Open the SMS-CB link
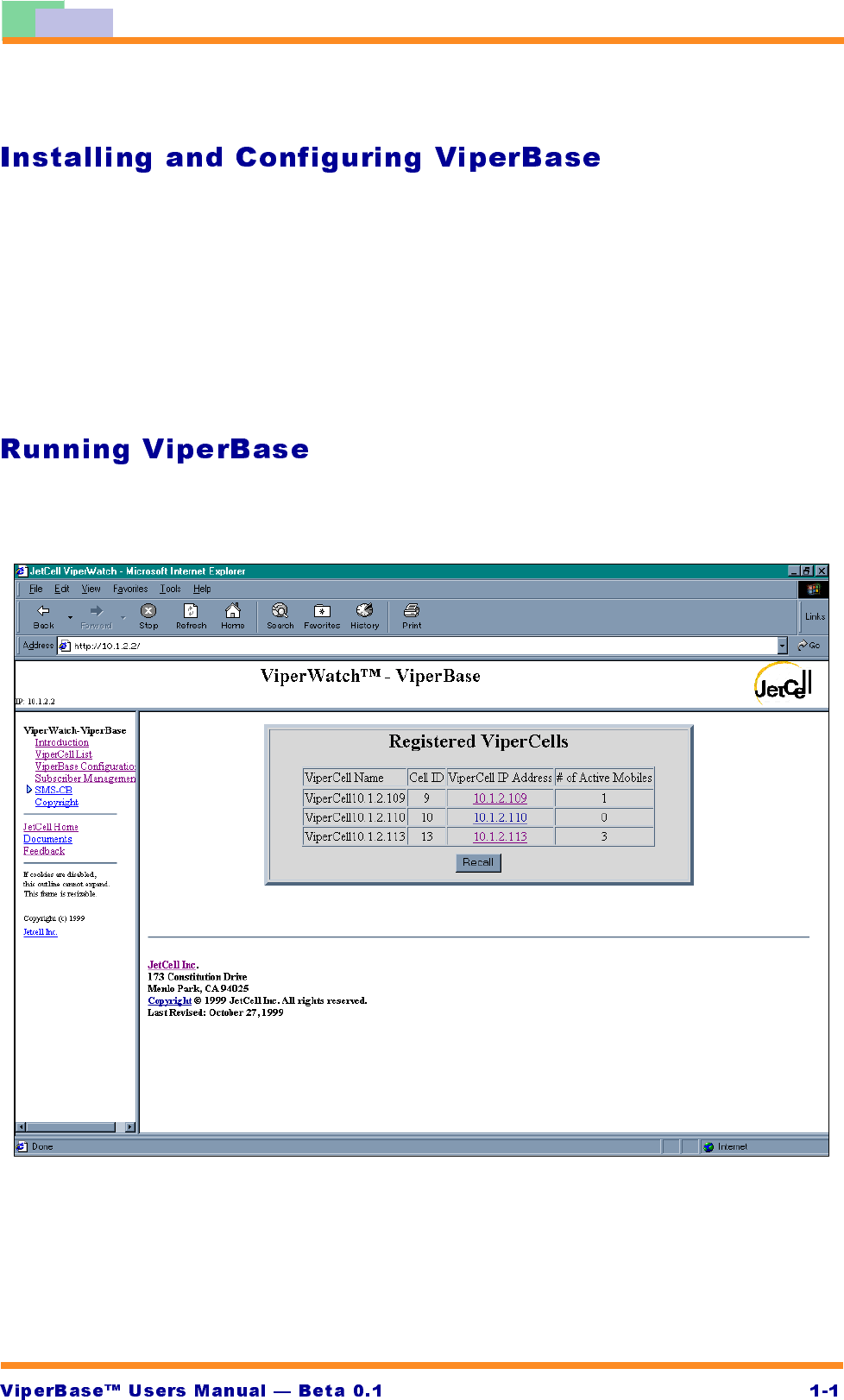This screenshot has height=1400, width=844. point(54,791)
